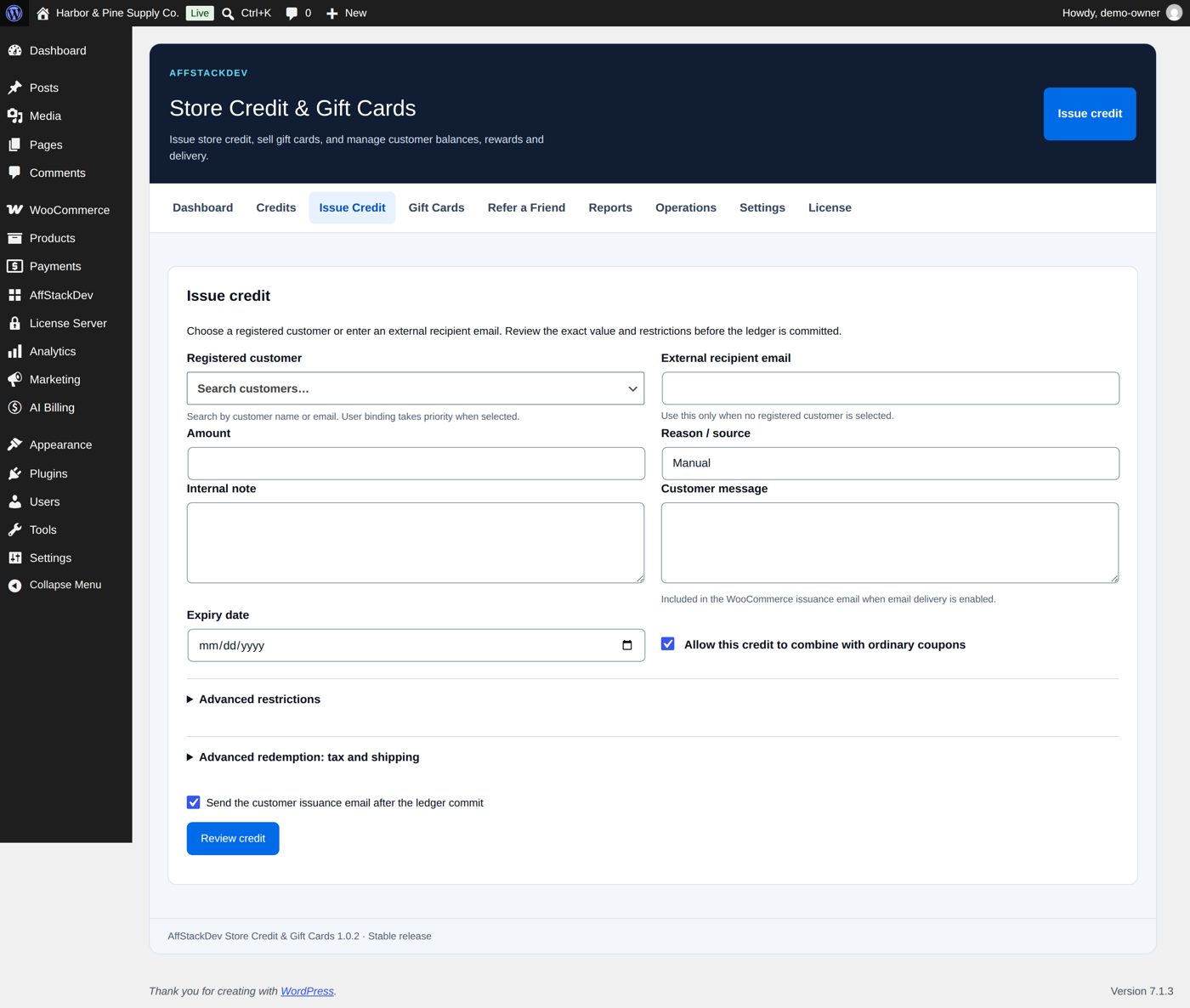Click the Posts pin icon
Viewport: 1190px width, 1008px height.
coord(14,88)
